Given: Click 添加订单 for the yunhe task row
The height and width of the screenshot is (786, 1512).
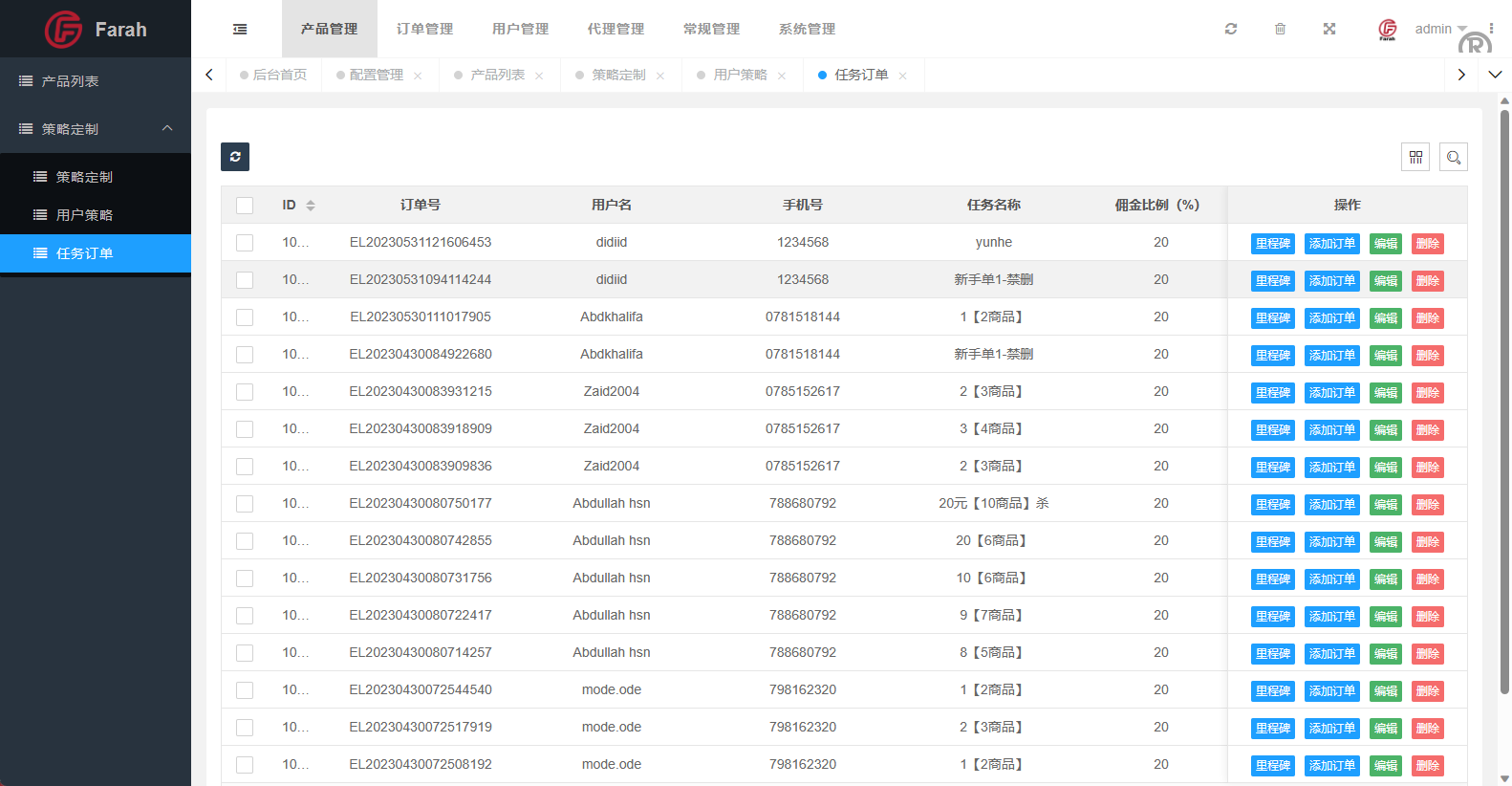Looking at the screenshot, I should [1331, 244].
